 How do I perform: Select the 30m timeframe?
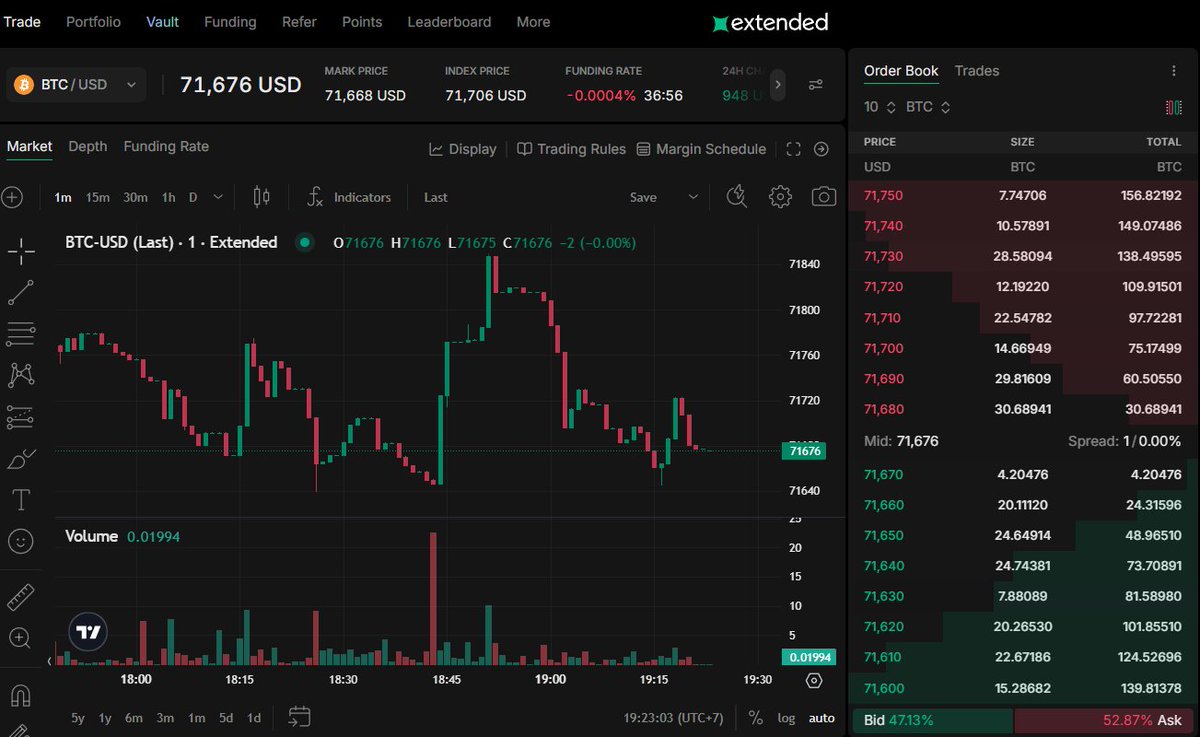tap(136, 197)
